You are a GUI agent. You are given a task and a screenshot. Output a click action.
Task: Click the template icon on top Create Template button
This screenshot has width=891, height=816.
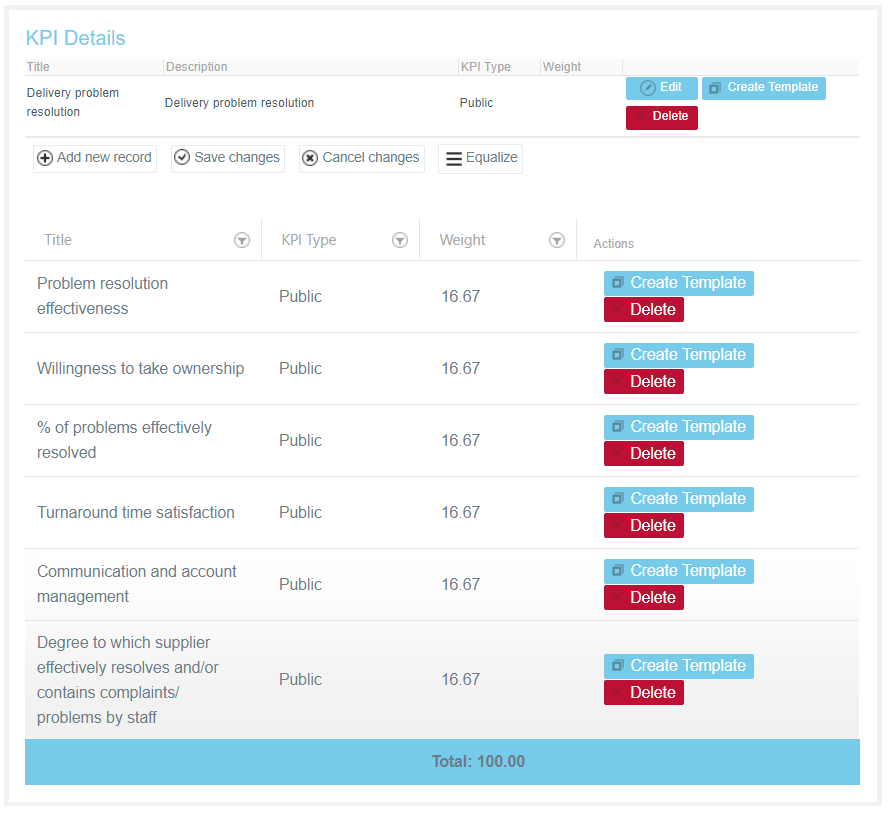point(715,88)
